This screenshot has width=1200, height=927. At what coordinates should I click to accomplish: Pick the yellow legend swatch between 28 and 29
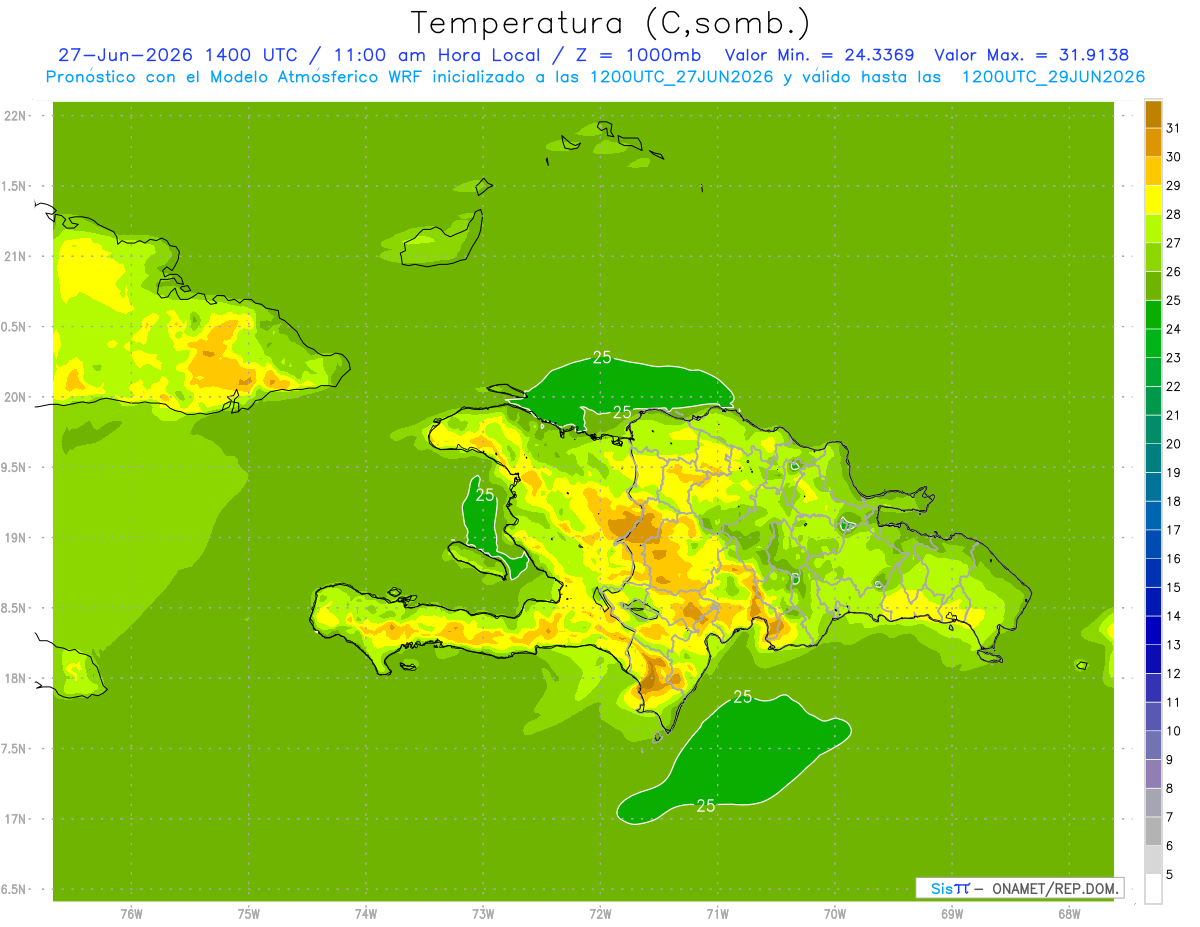(1153, 200)
